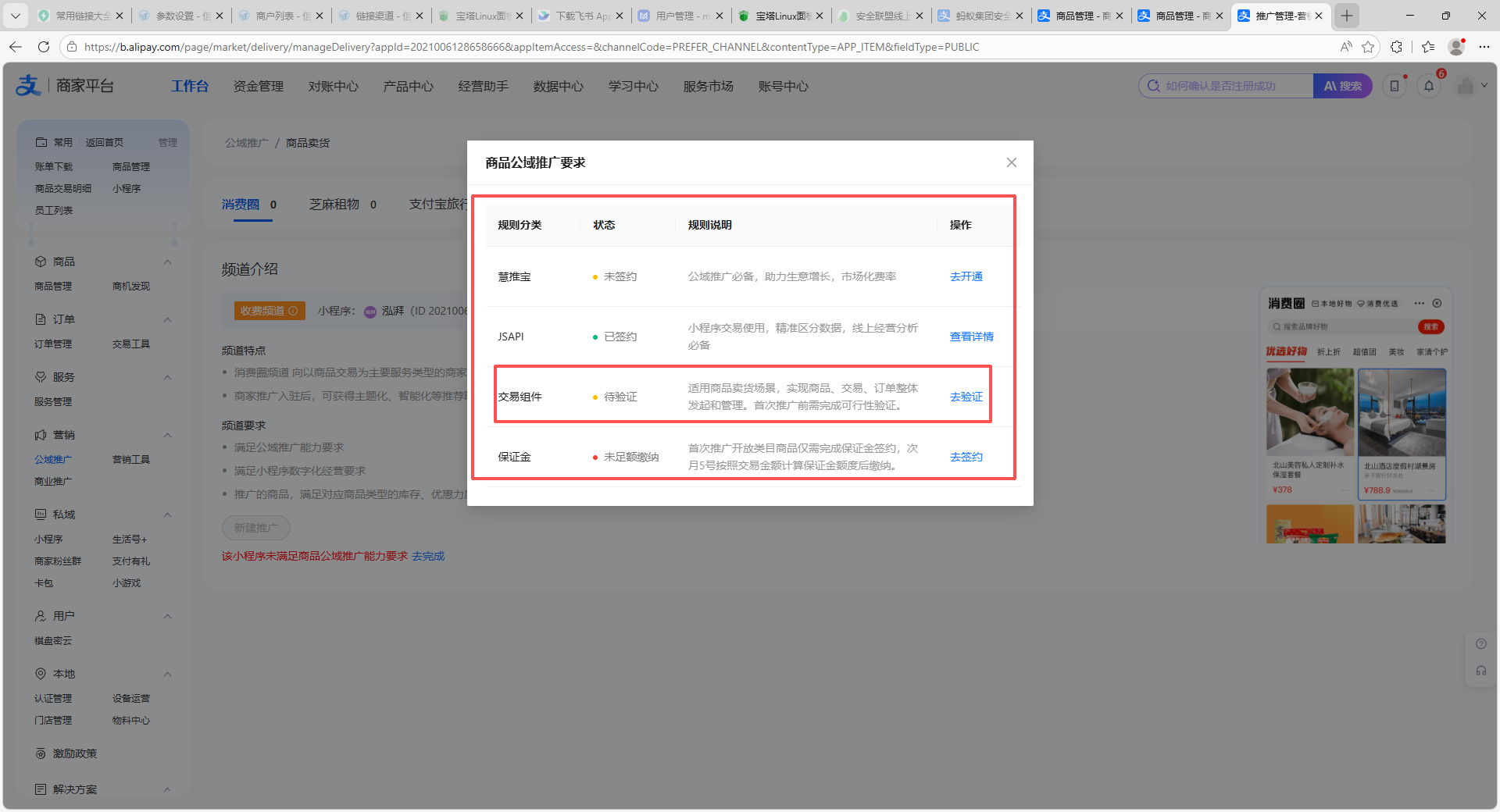Open the browser tab list dropdown
Screen dimensions: 1500x812
[x=16, y=16]
